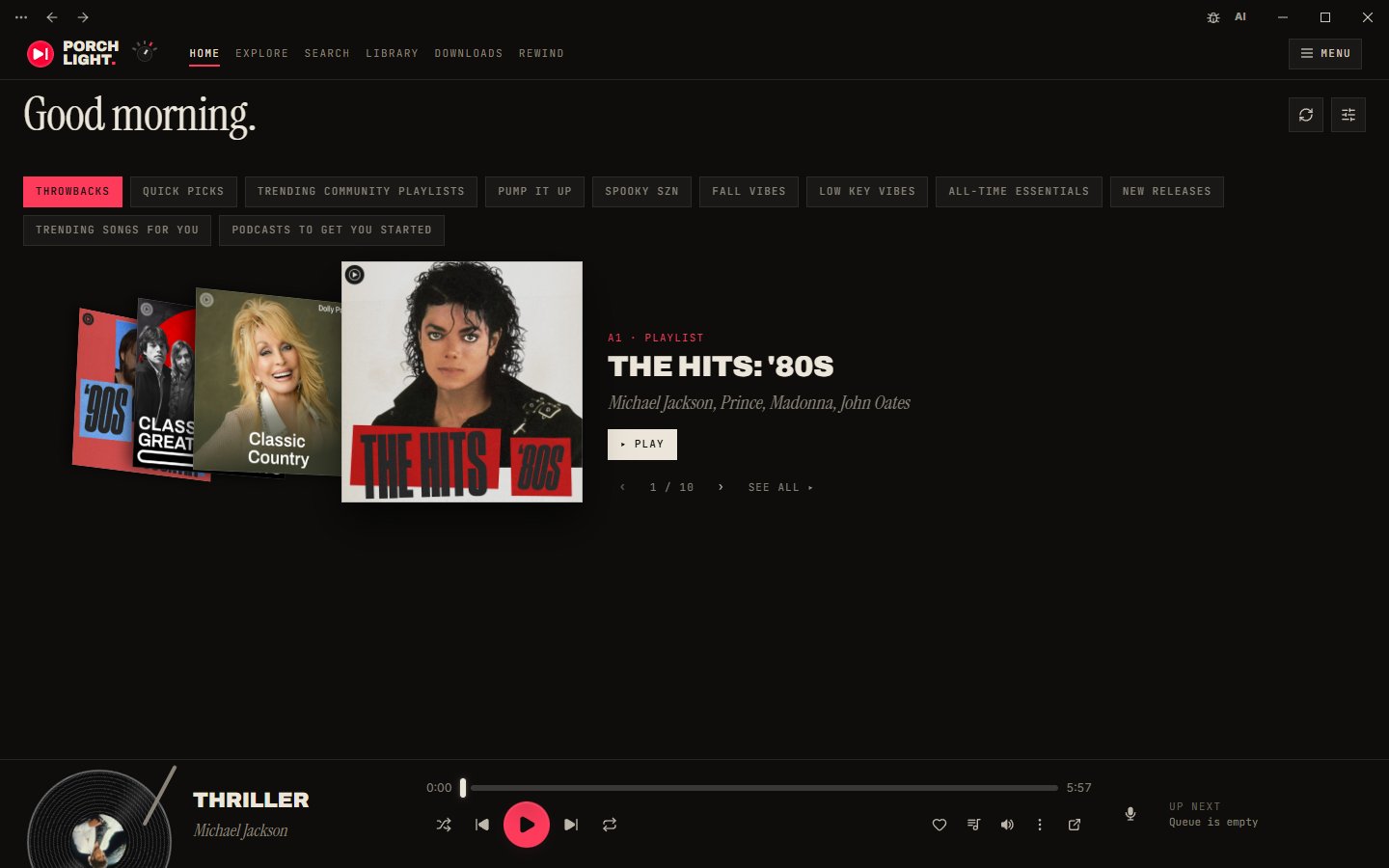This screenshot has width=1389, height=868.
Task: Click the bug debug icon in title bar
Action: (x=1213, y=17)
